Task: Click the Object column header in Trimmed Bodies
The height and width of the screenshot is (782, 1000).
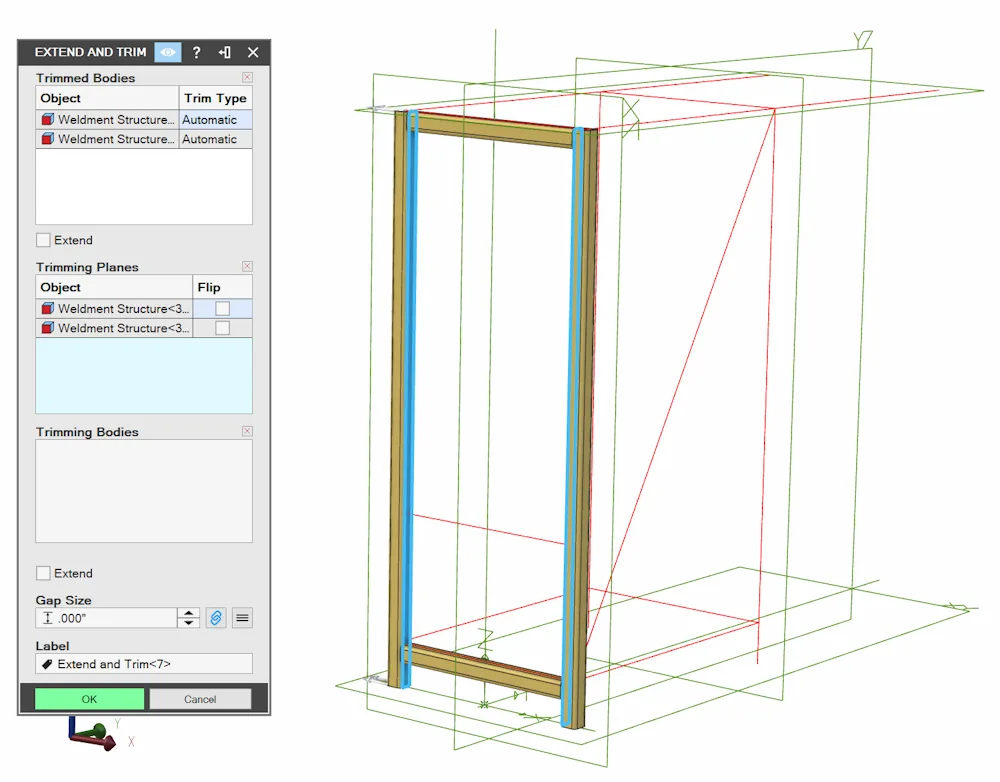Action: [x=107, y=98]
